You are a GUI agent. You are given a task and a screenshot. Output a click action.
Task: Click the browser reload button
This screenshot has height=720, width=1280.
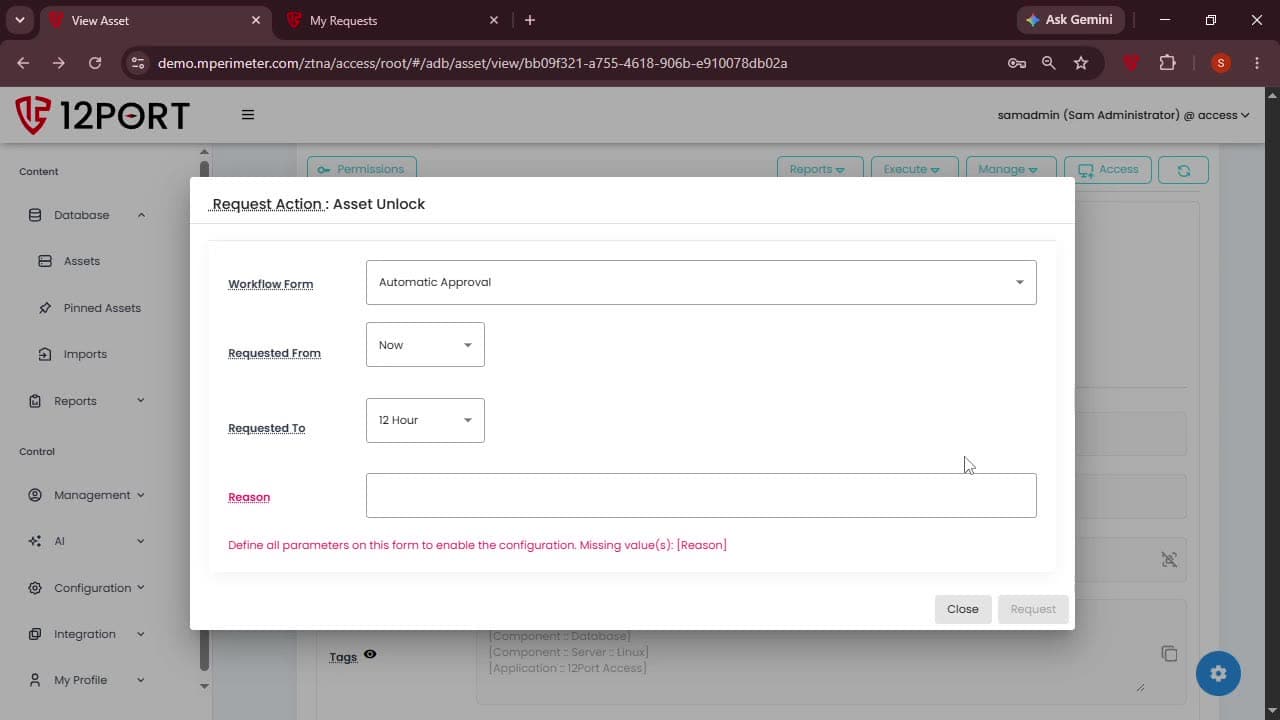click(x=95, y=63)
